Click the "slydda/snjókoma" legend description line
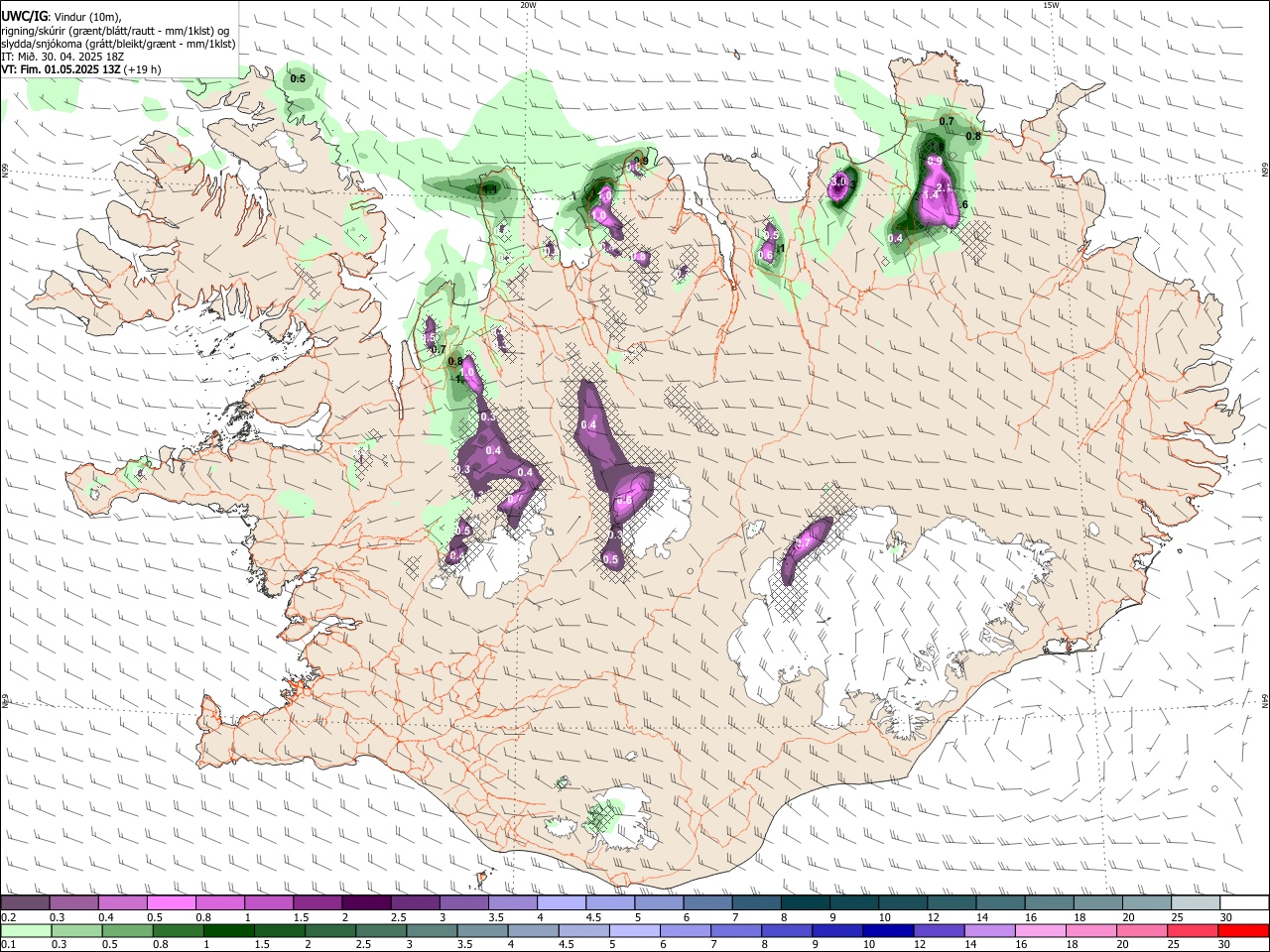The width and height of the screenshot is (1270, 952). (x=119, y=44)
